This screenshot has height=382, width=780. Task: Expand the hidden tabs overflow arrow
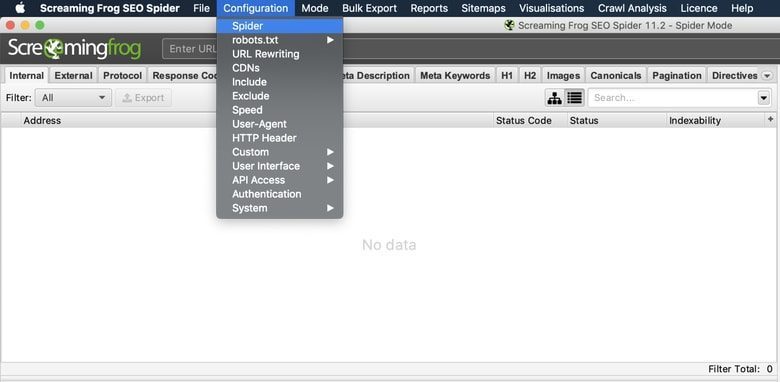tap(767, 76)
